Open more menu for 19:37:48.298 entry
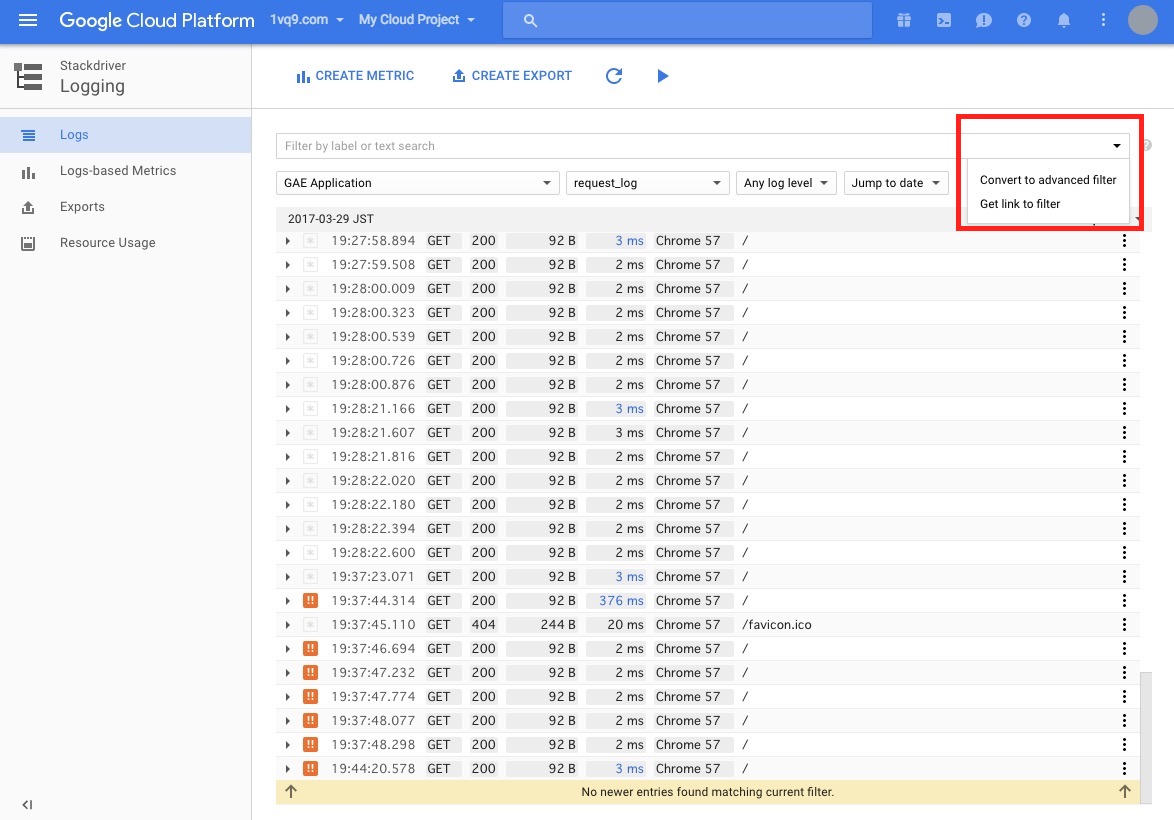1174x820 pixels. pos(1124,744)
